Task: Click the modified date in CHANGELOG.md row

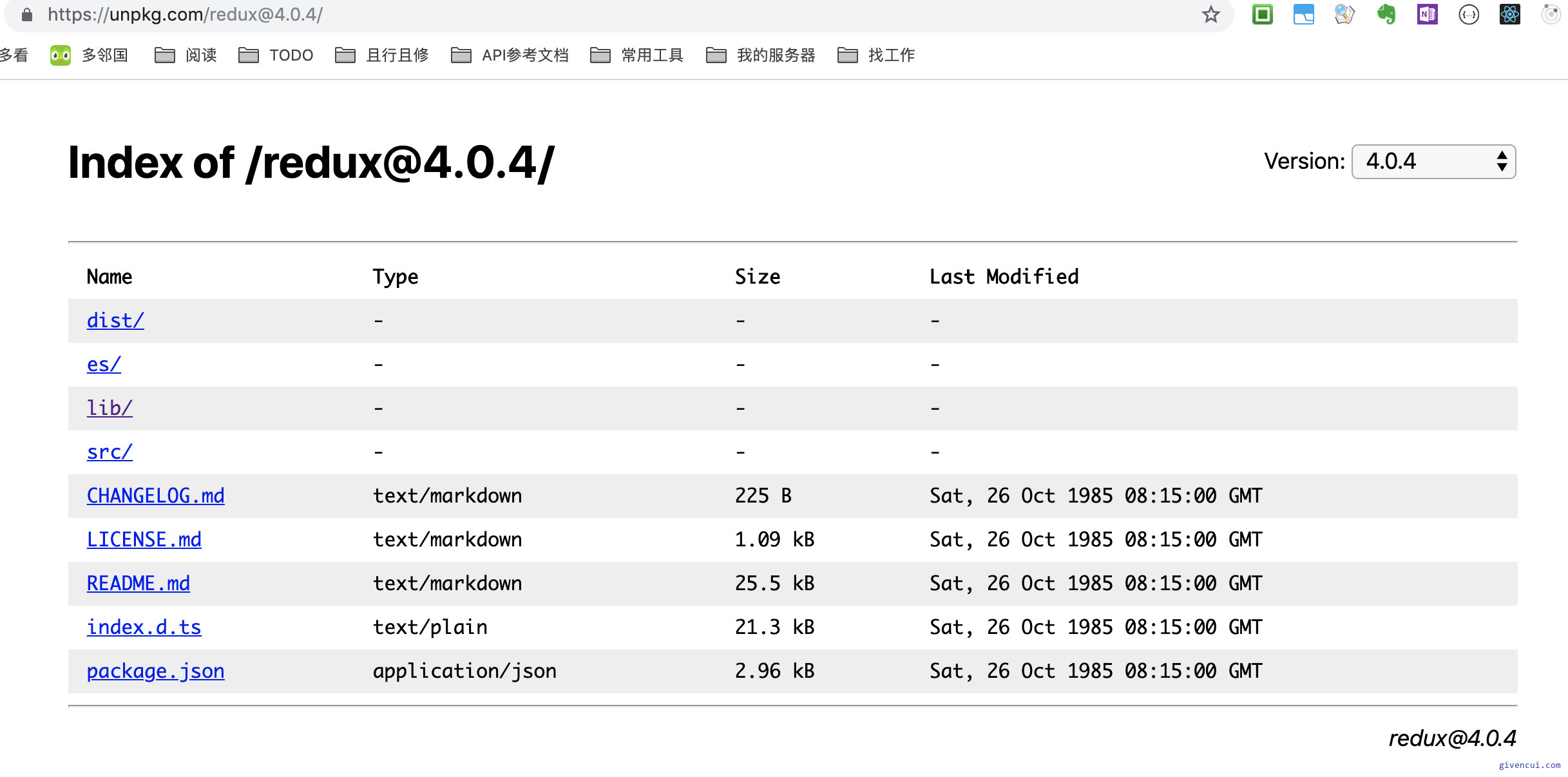Action: (x=1096, y=495)
